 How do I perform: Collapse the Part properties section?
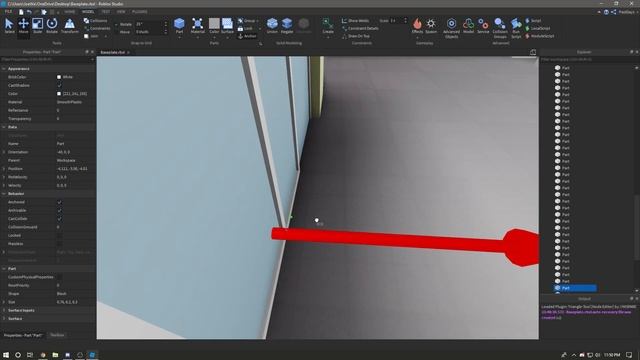(4, 269)
